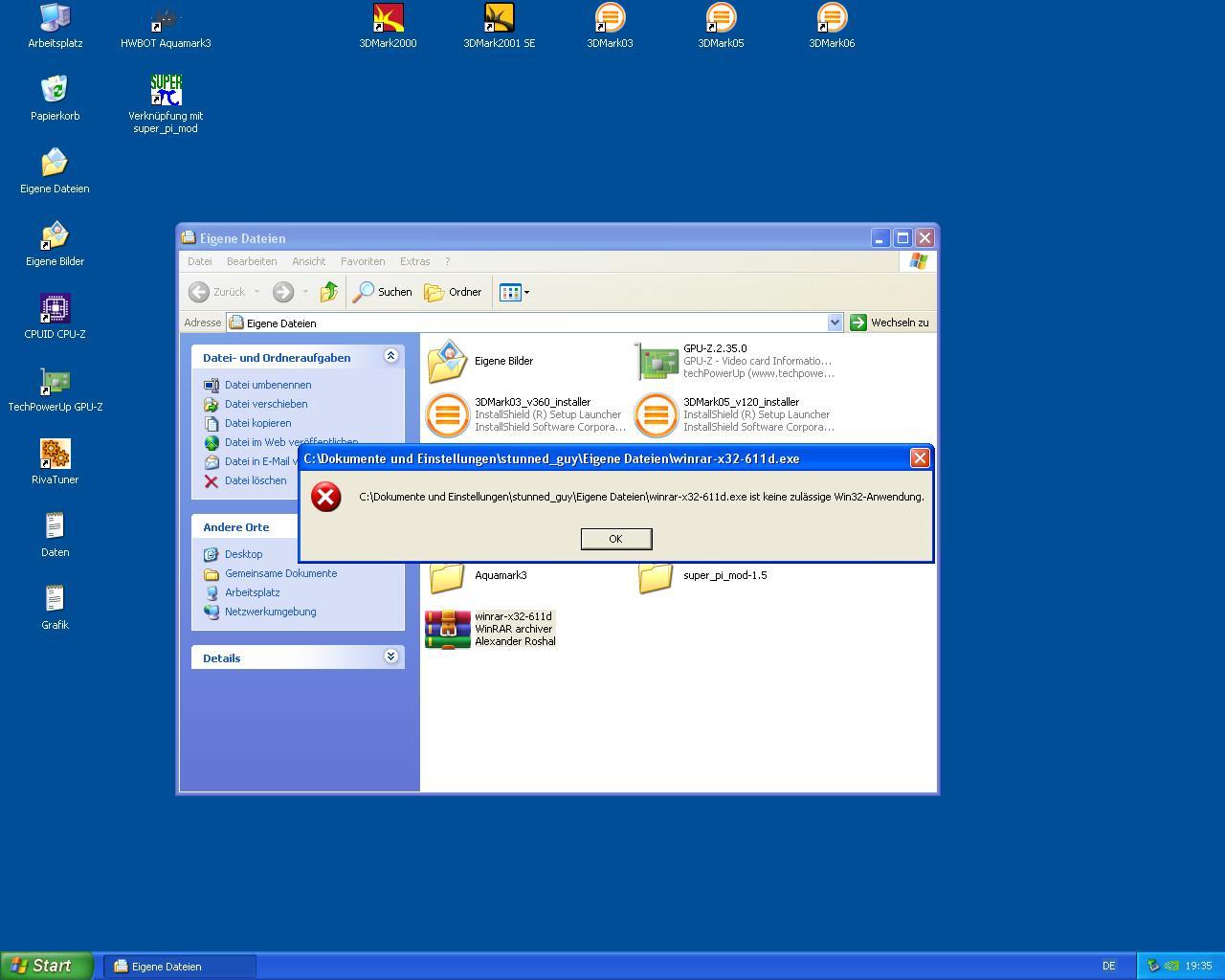Collapse the Datei- und Ordneraufgaben panel
The width and height of the screenshot is (1225, 980).
pos(390,356)
